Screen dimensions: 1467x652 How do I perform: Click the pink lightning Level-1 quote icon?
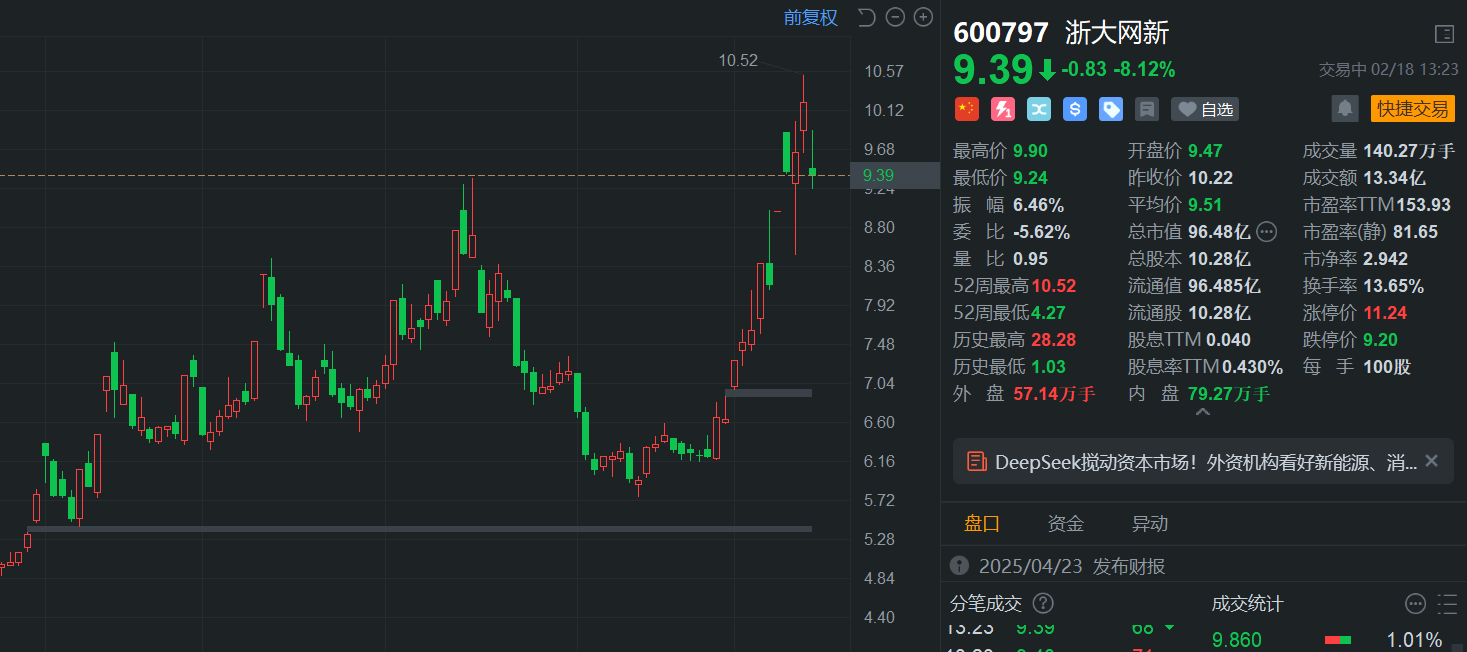pyautogui.click(x=1003, y=109)
